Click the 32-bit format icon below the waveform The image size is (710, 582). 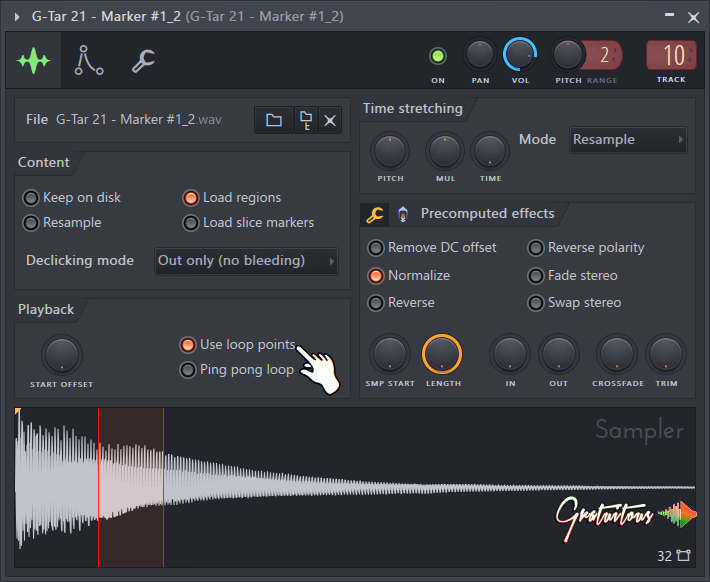[x=683, y=555]
